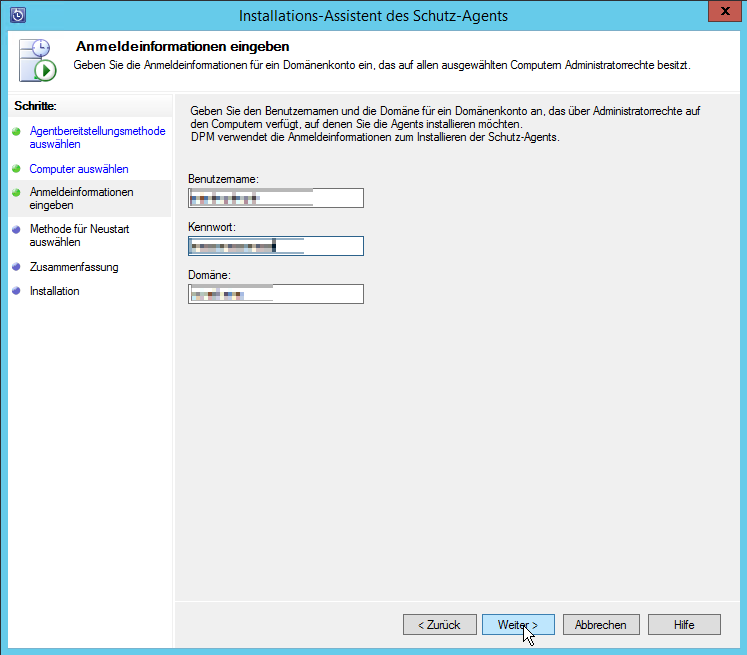This screenshot has height=655, width=747.
Task: Continue with the Weiter button
Action: 517,624
